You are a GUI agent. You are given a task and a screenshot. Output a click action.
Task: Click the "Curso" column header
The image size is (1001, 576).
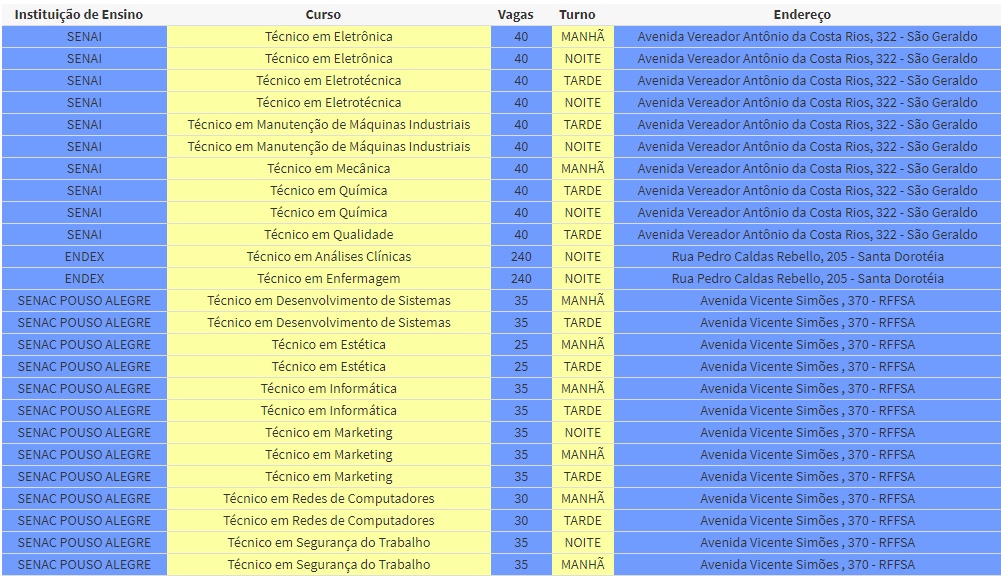[322, 15]
